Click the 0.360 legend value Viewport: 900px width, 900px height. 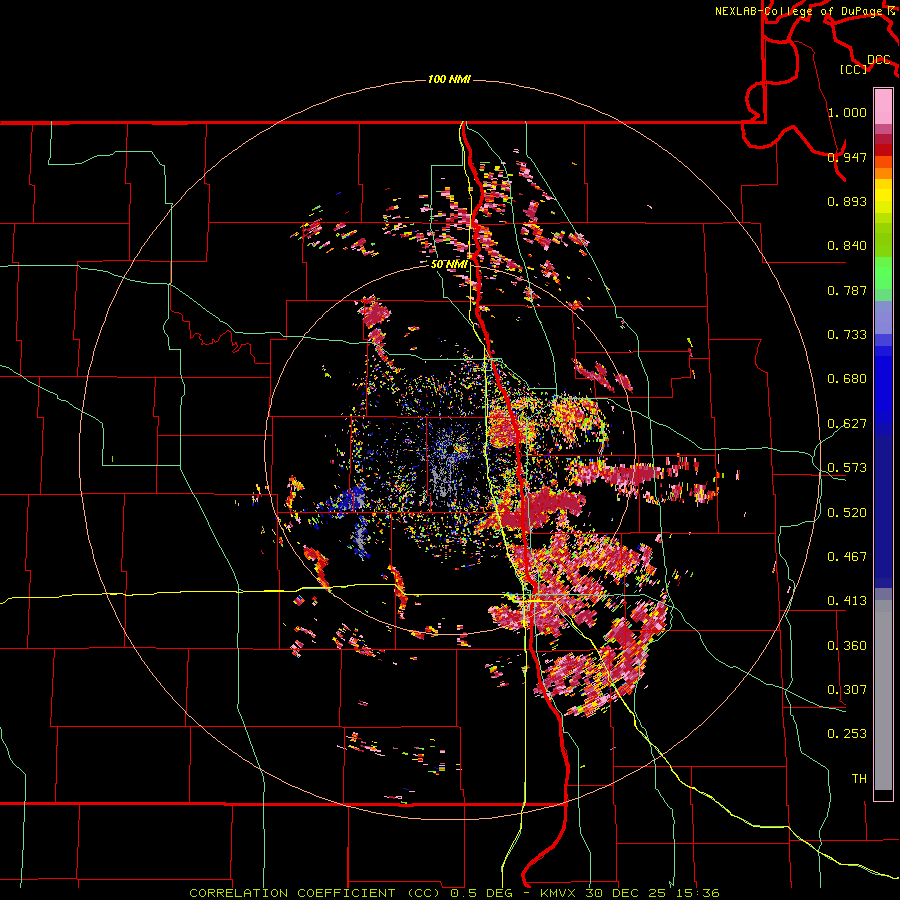(847, 646)
